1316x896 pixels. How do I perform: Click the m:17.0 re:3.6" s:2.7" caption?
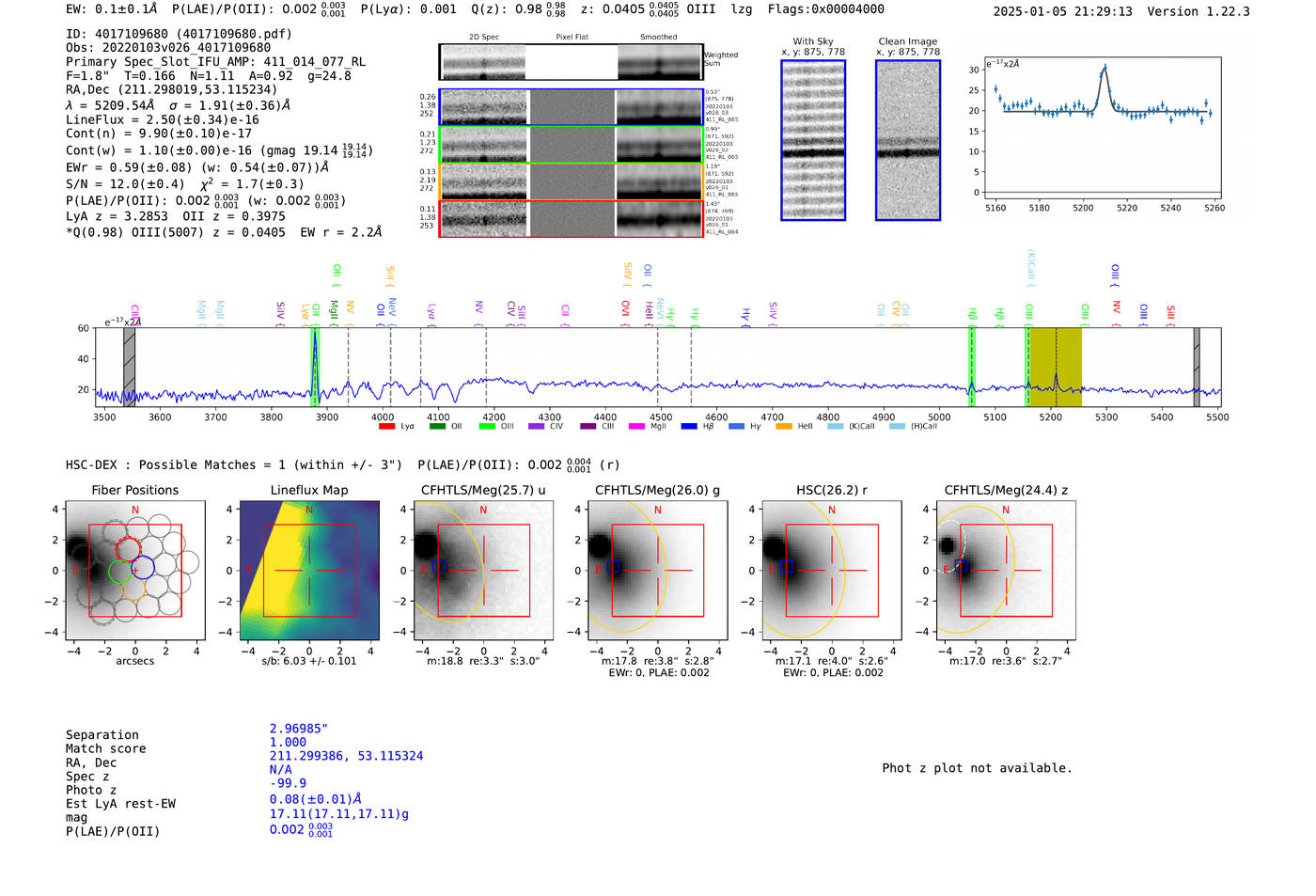[1006, 661]
